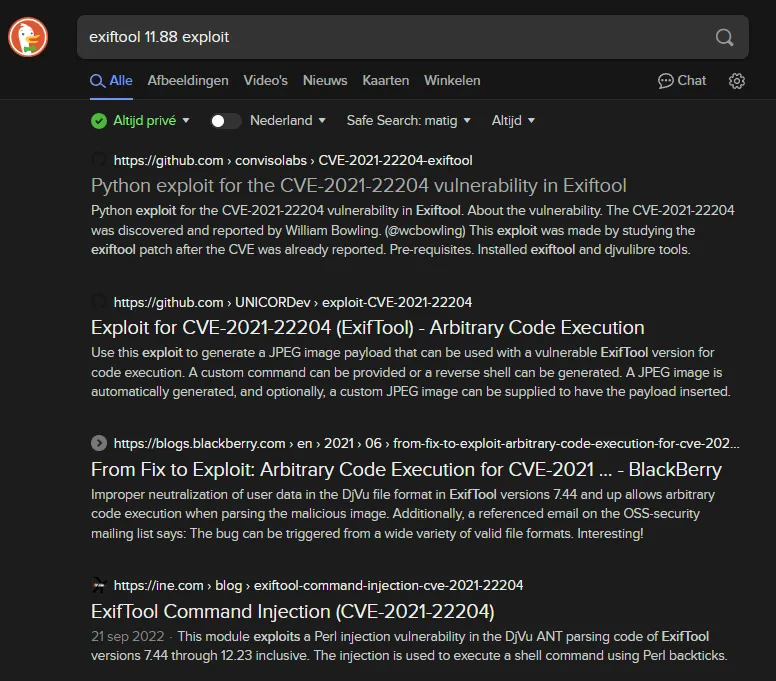Open the settings gear icon

click(x=736, y=81)
